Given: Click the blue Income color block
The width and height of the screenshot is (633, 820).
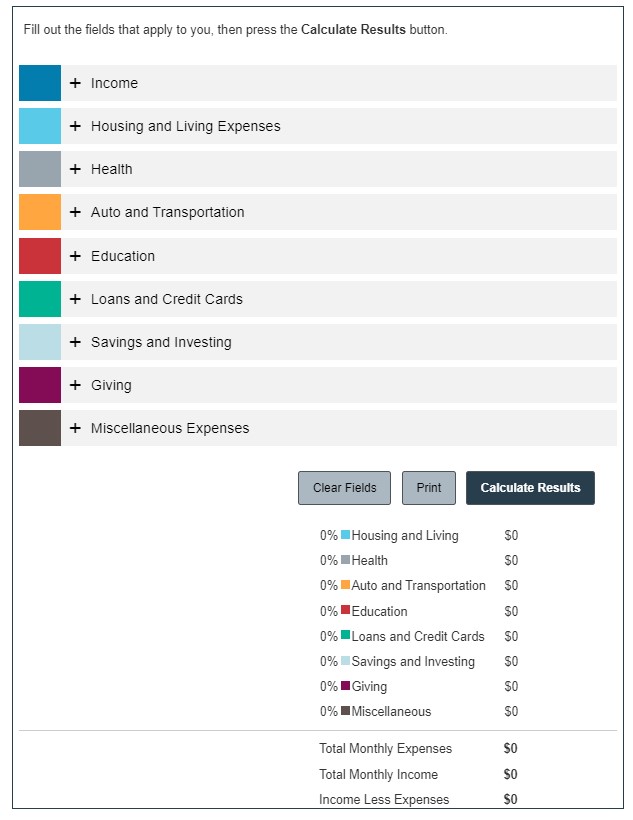Looking at the screenshot, I should coord(40,83).
